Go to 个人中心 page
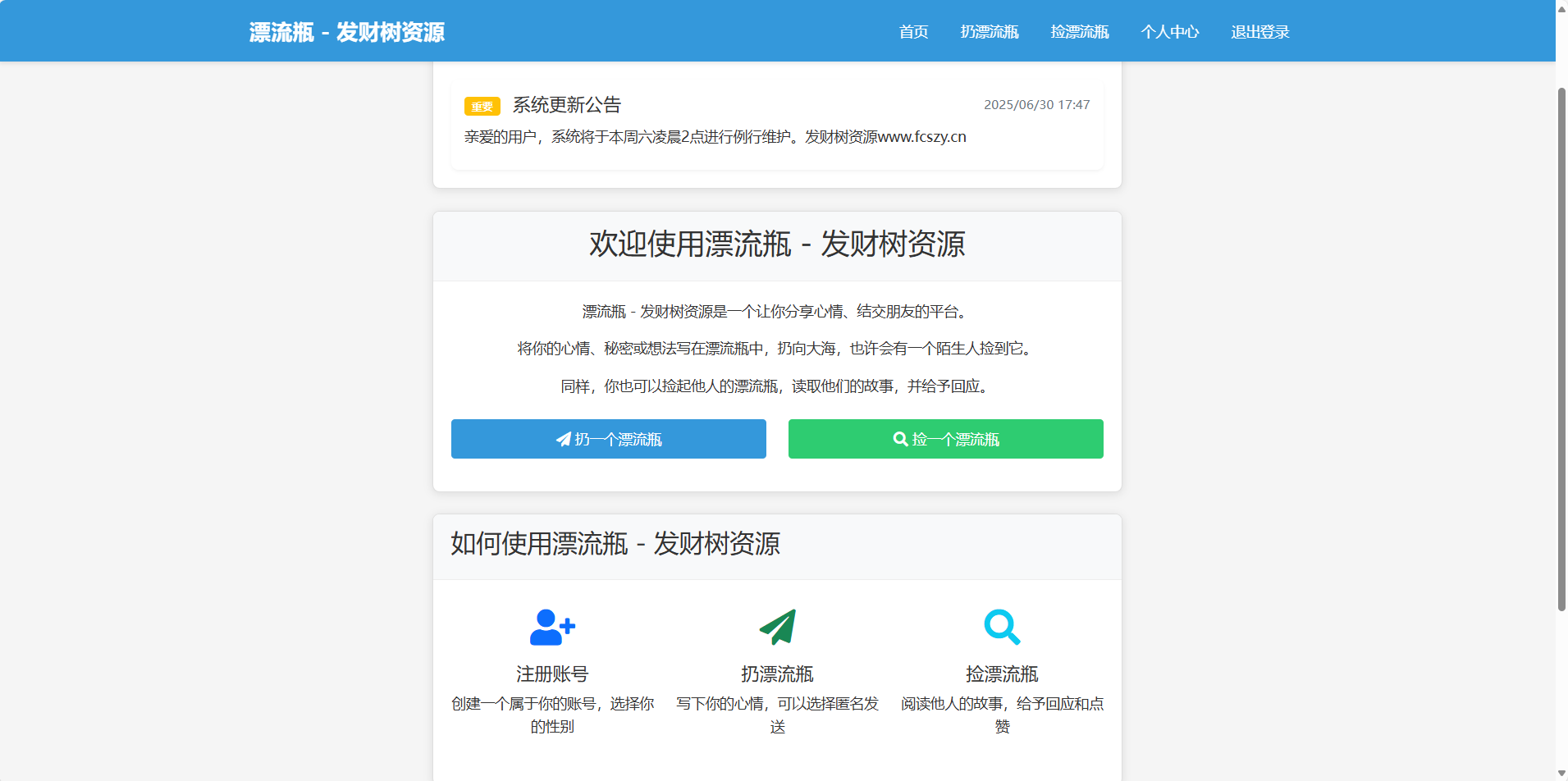 pyautogui.click(x=1170, y=32)
